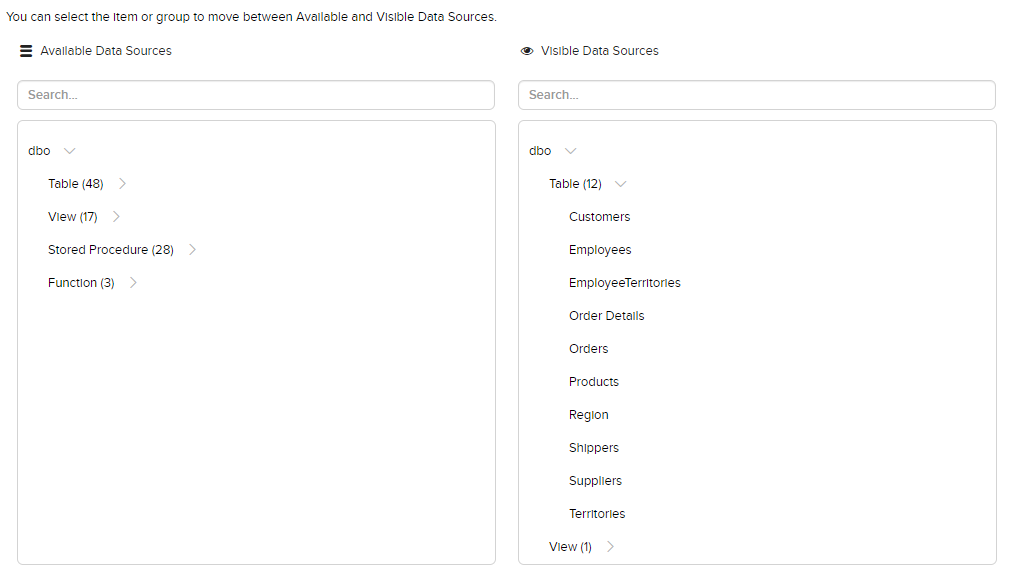1015x582 pixels.
Task: Collapse the available dbo schema node
Action: (69, 151)
